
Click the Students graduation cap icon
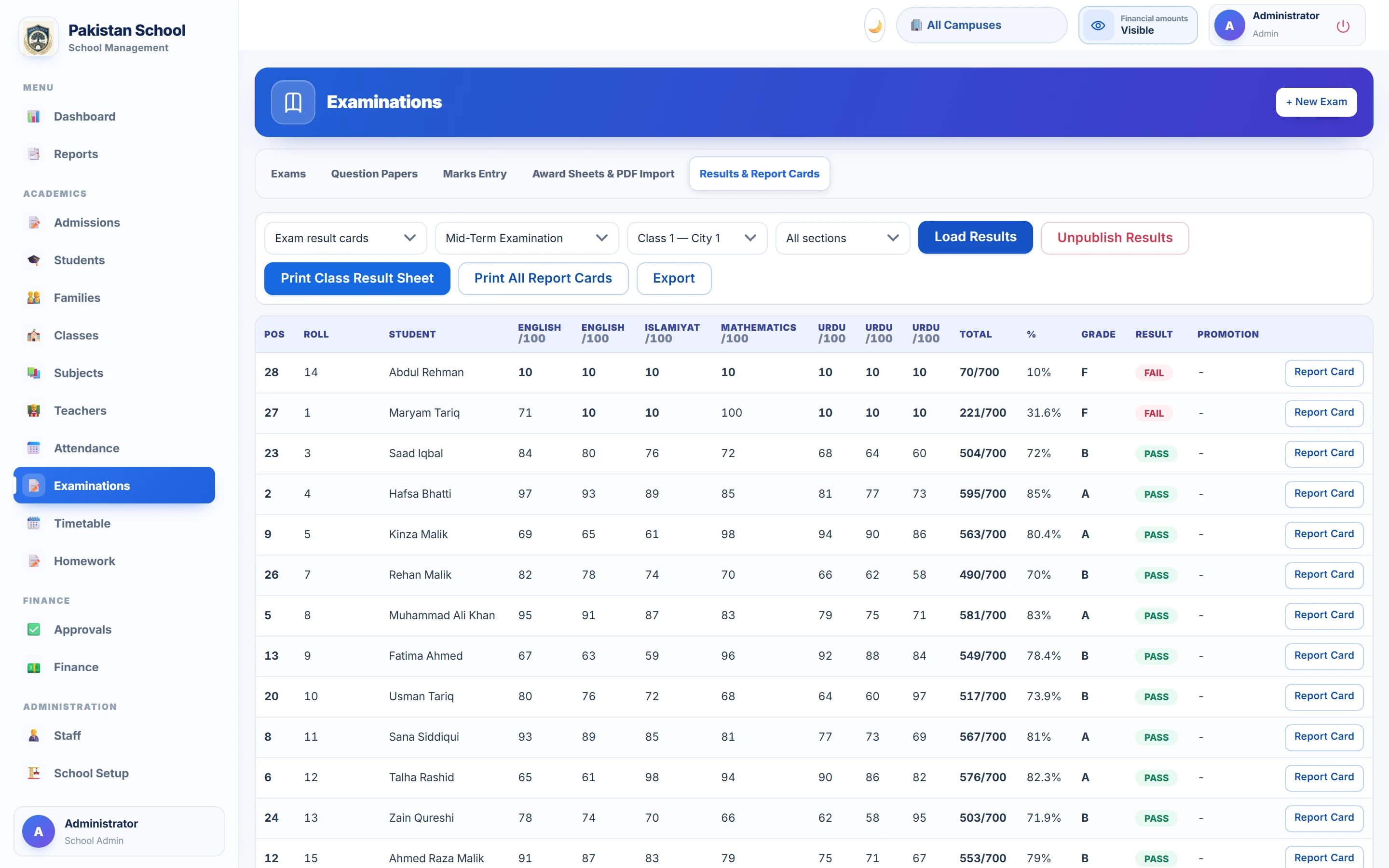click(x=34, y=260)
